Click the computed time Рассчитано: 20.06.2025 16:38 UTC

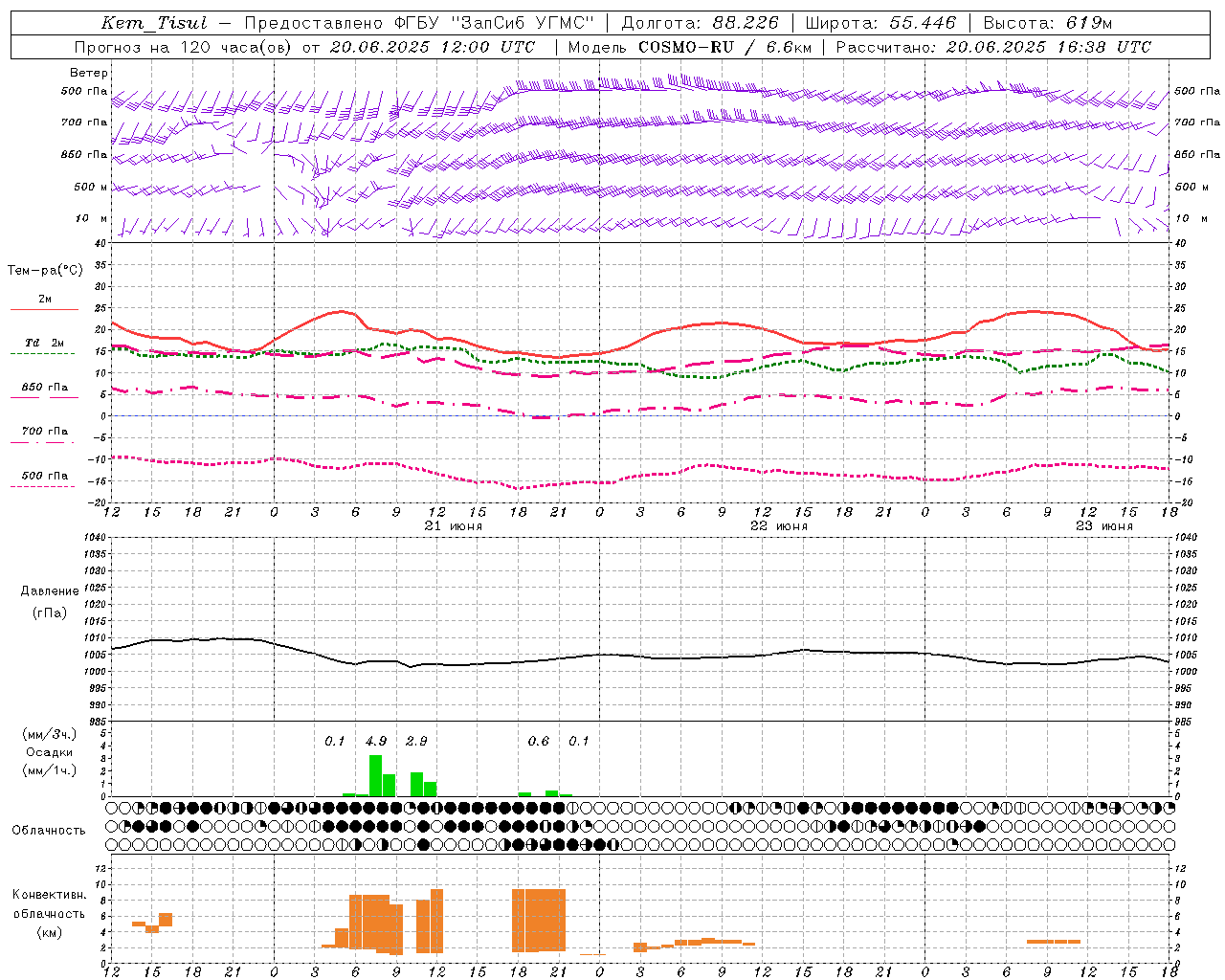click(x=994, y=47)
